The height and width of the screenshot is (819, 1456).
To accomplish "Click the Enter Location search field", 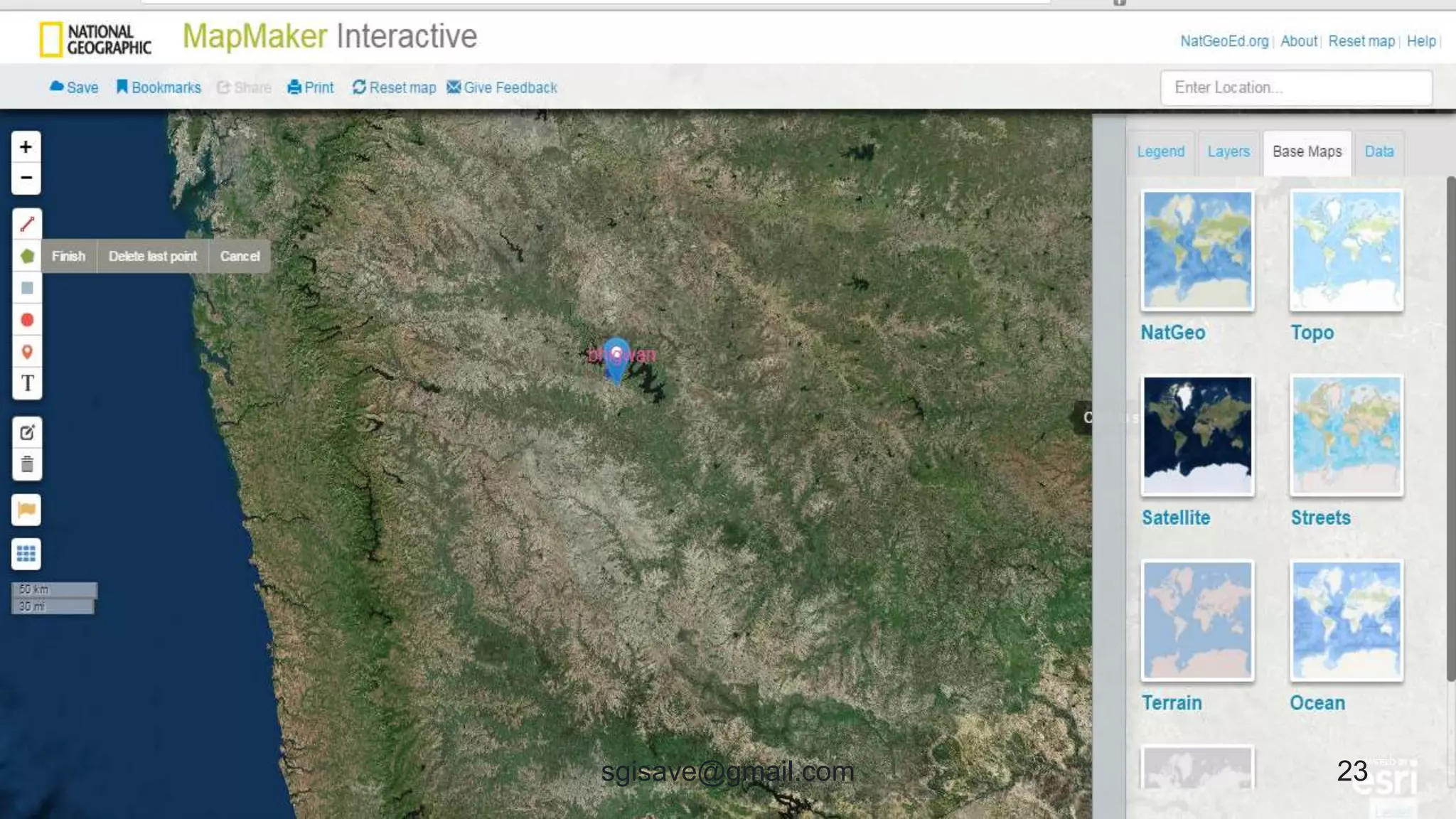I will (1295, 87).
